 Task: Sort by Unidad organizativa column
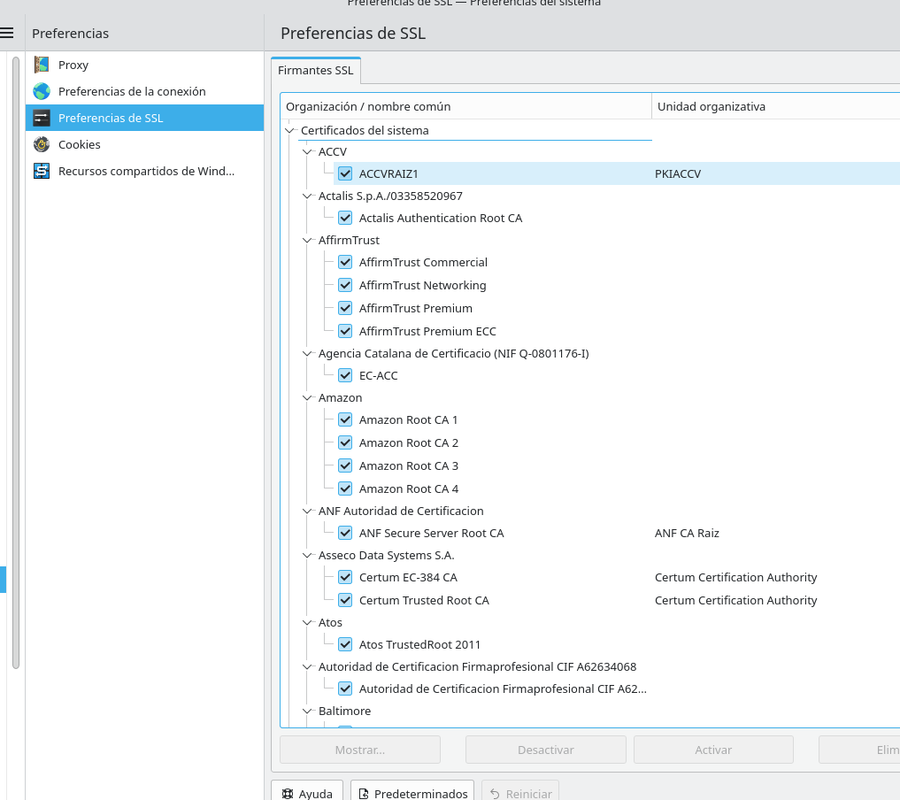(776, 106)
